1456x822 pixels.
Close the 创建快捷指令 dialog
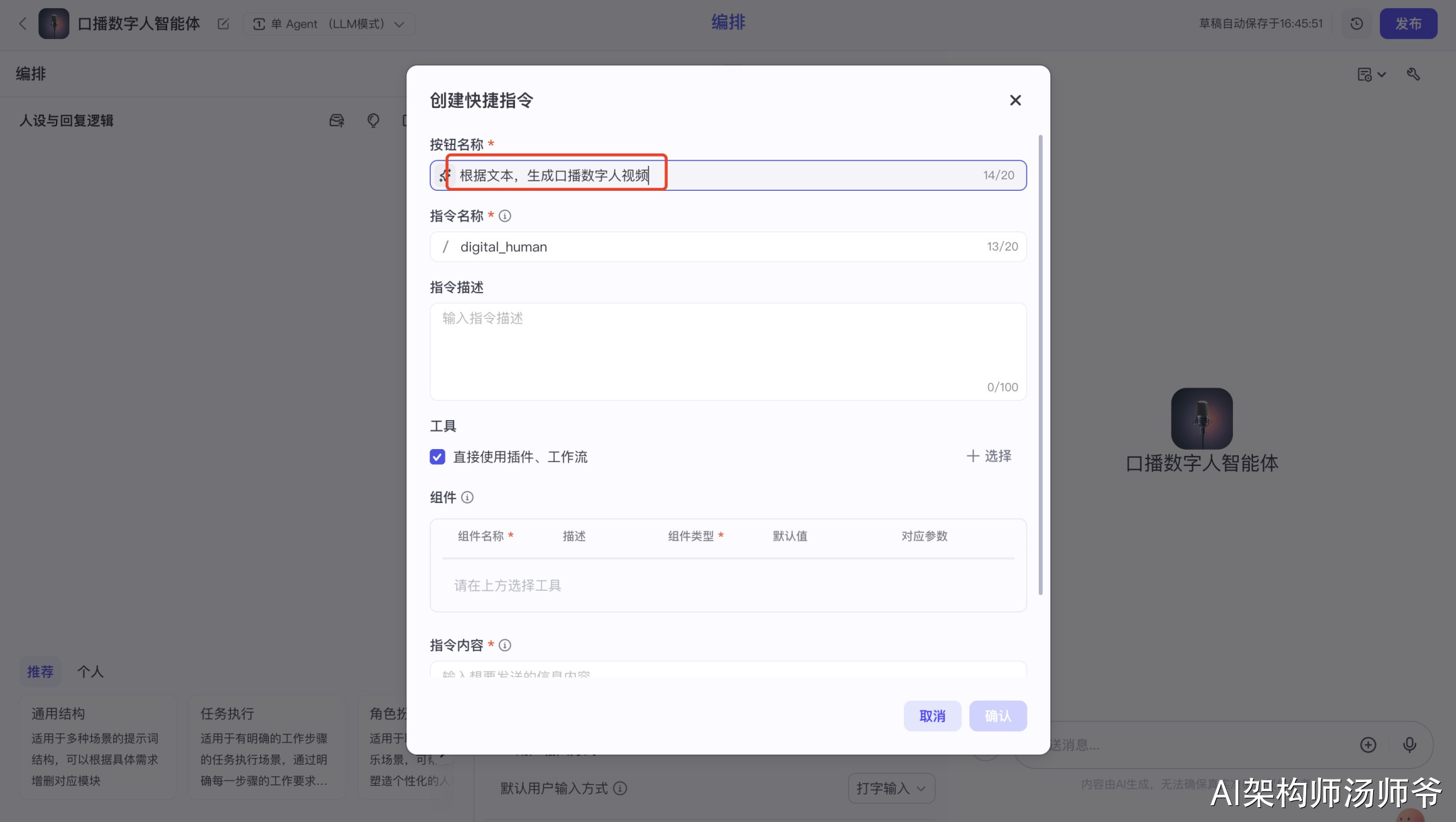1015,100
